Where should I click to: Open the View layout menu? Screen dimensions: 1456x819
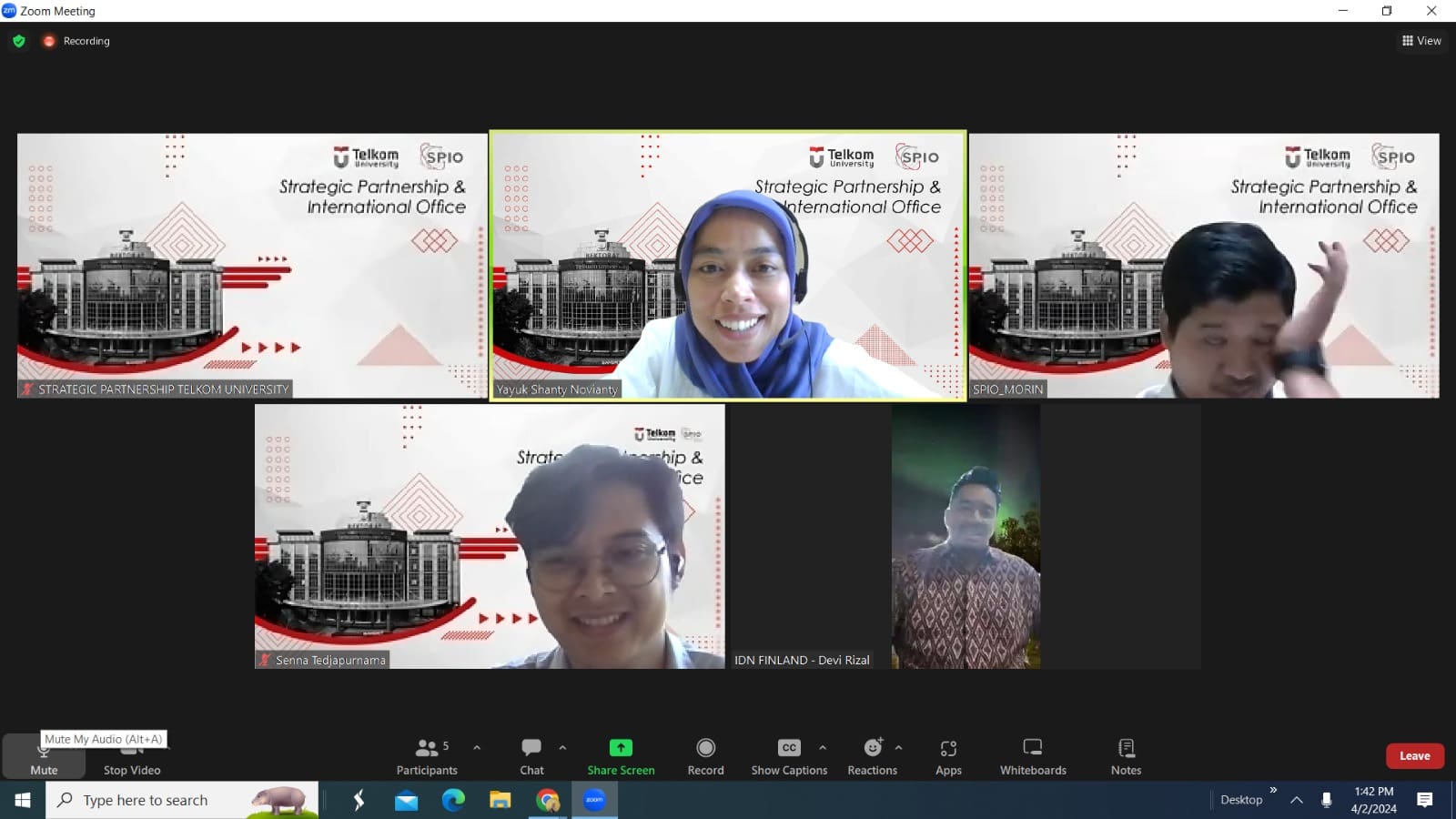(1421, 41)
